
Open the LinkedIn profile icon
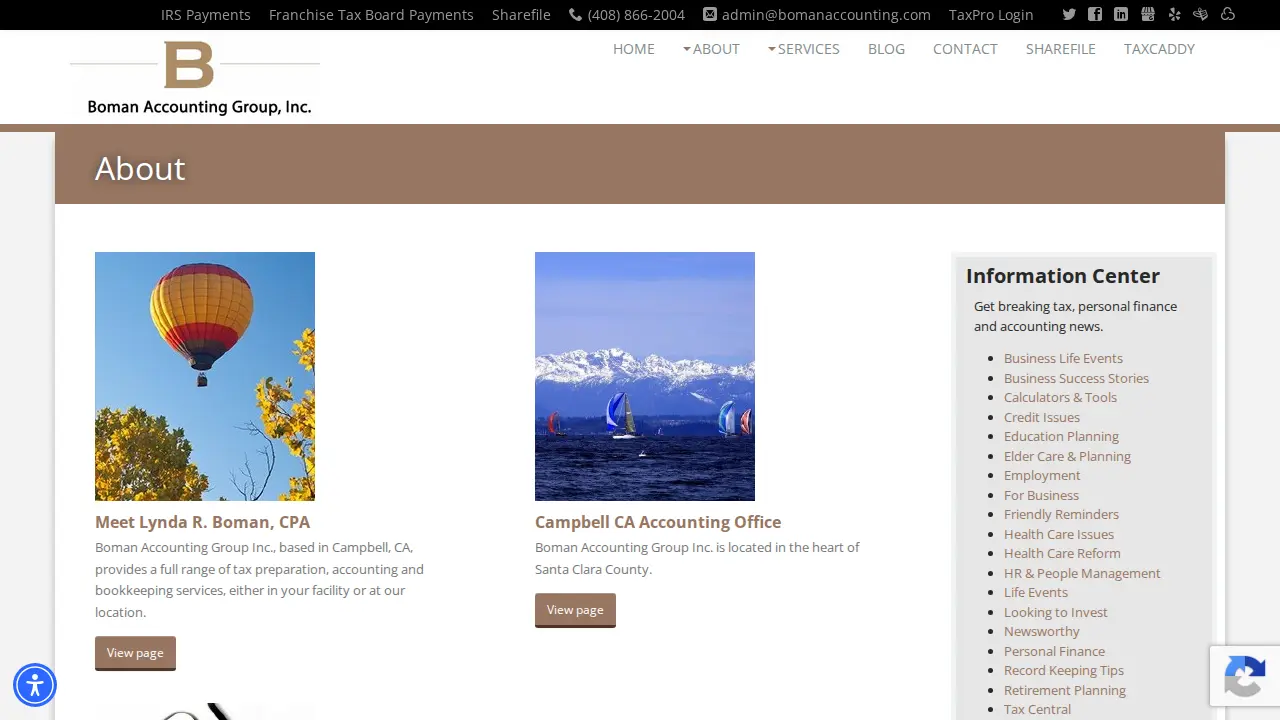coord(1121,15)
